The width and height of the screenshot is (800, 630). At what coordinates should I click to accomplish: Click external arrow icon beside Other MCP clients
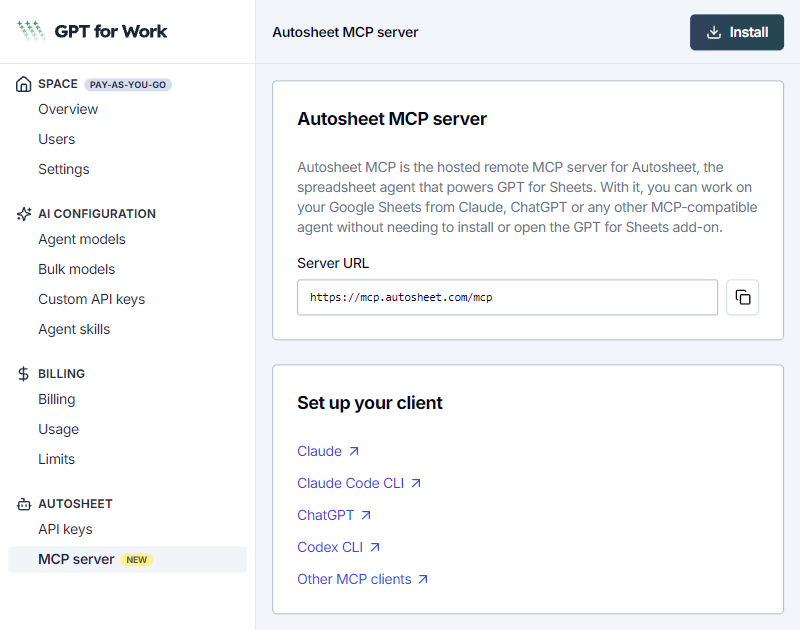click(x=423, y=579)
